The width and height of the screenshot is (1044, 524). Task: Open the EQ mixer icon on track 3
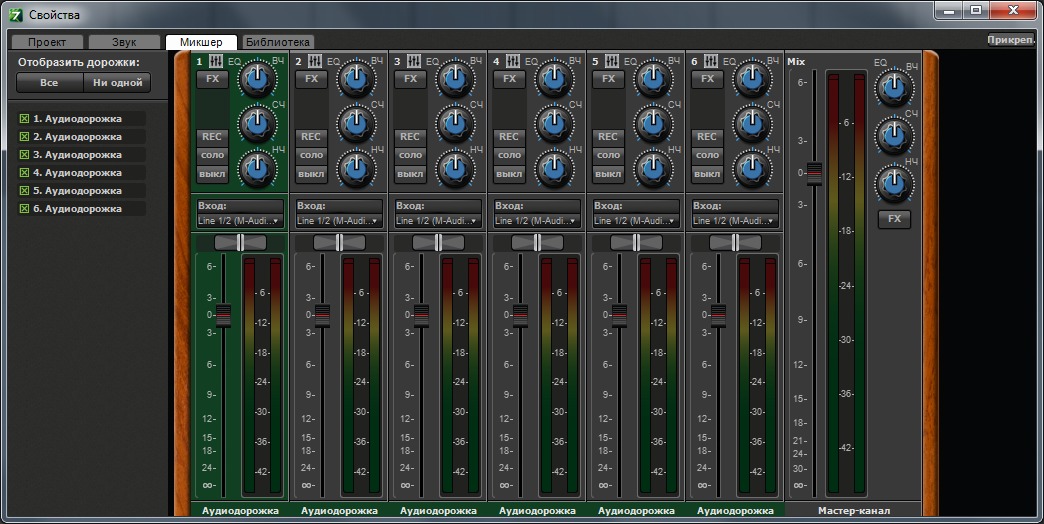pyautogui.click(x=413, y=61)
